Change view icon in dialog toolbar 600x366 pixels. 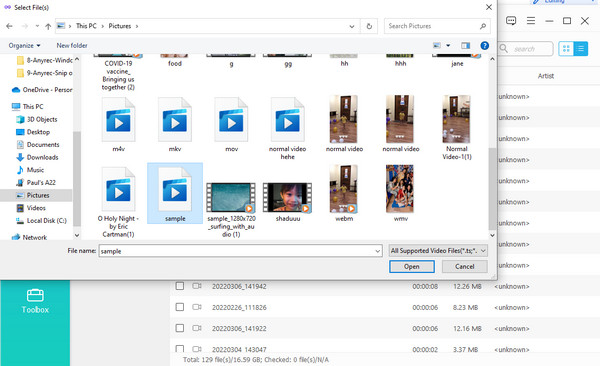437,46
